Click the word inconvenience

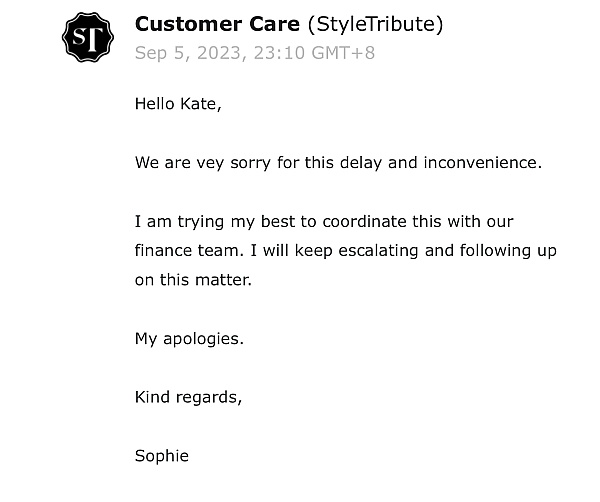tap(483, 162)
